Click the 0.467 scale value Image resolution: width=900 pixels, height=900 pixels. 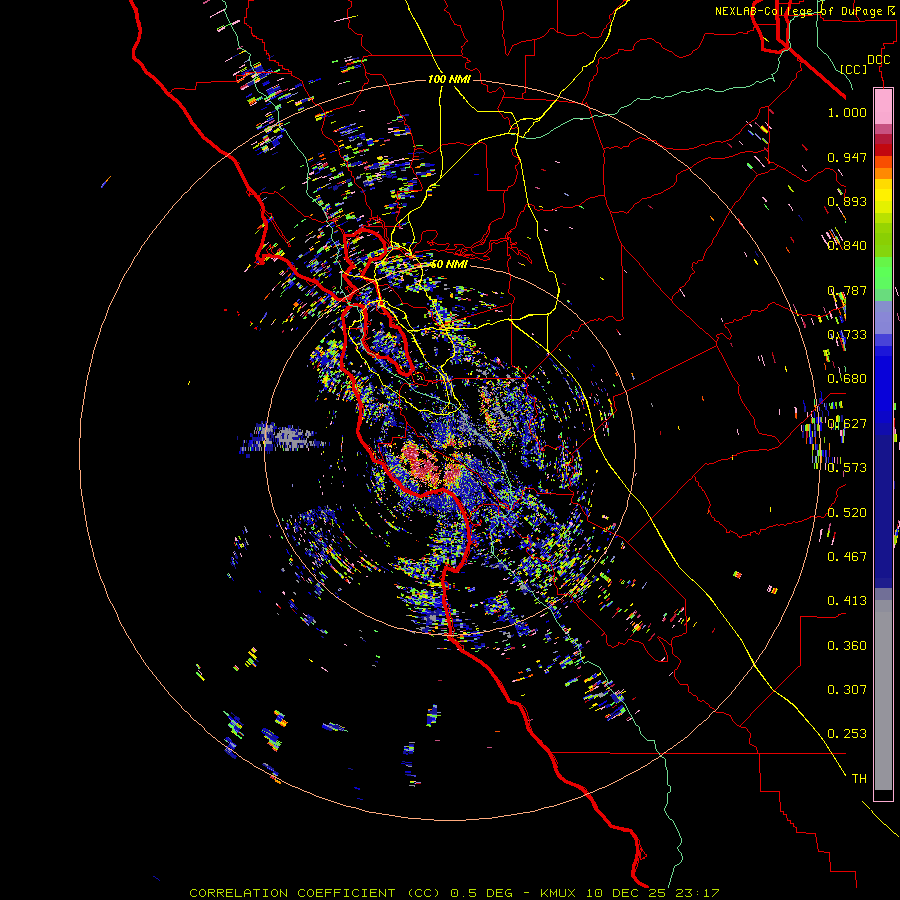[x=847, y=557]
